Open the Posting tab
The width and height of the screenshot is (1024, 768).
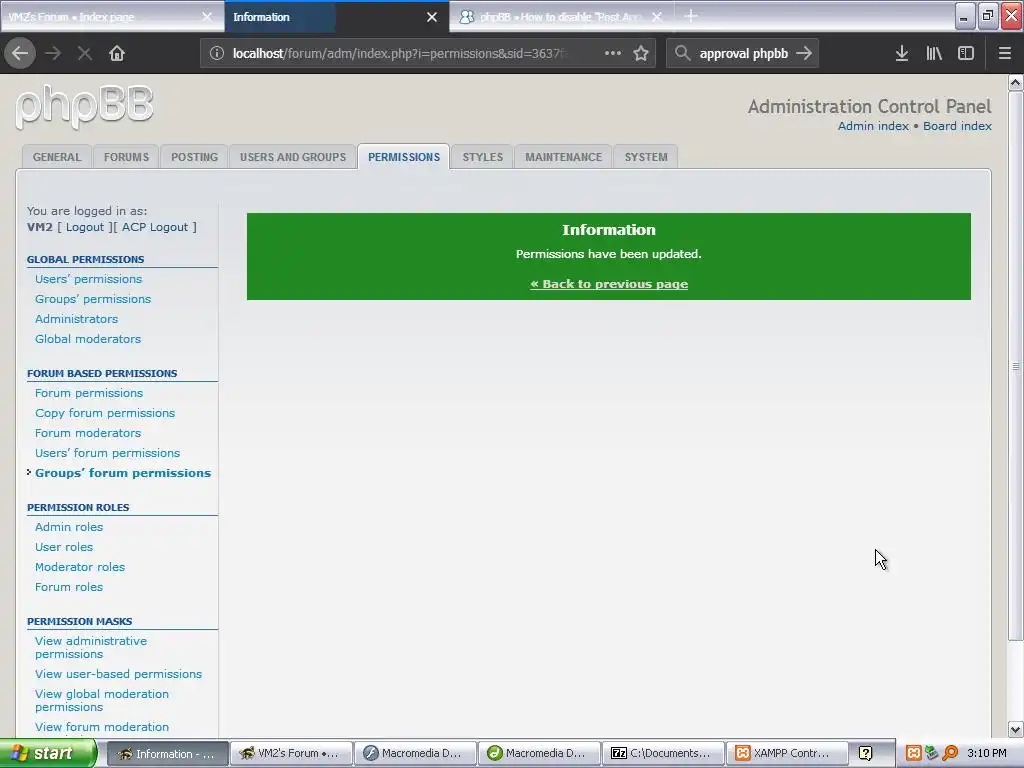[x=194, y=157]
